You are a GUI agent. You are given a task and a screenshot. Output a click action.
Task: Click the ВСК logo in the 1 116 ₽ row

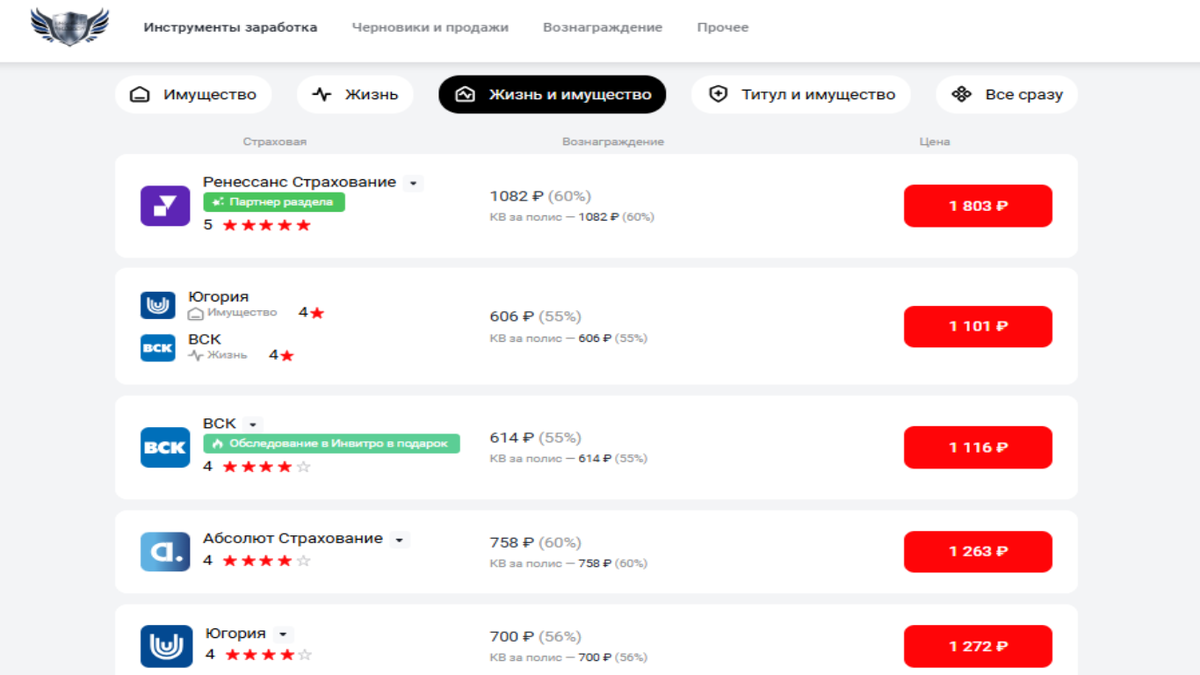(165, 447)
